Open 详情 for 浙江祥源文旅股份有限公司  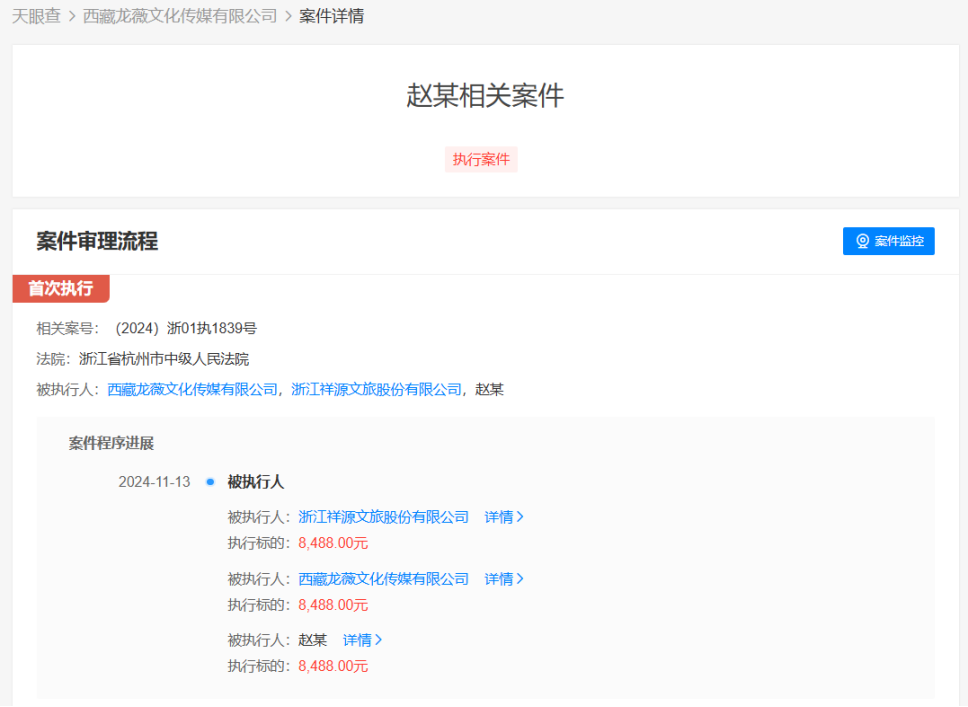(x=504, y=517)
